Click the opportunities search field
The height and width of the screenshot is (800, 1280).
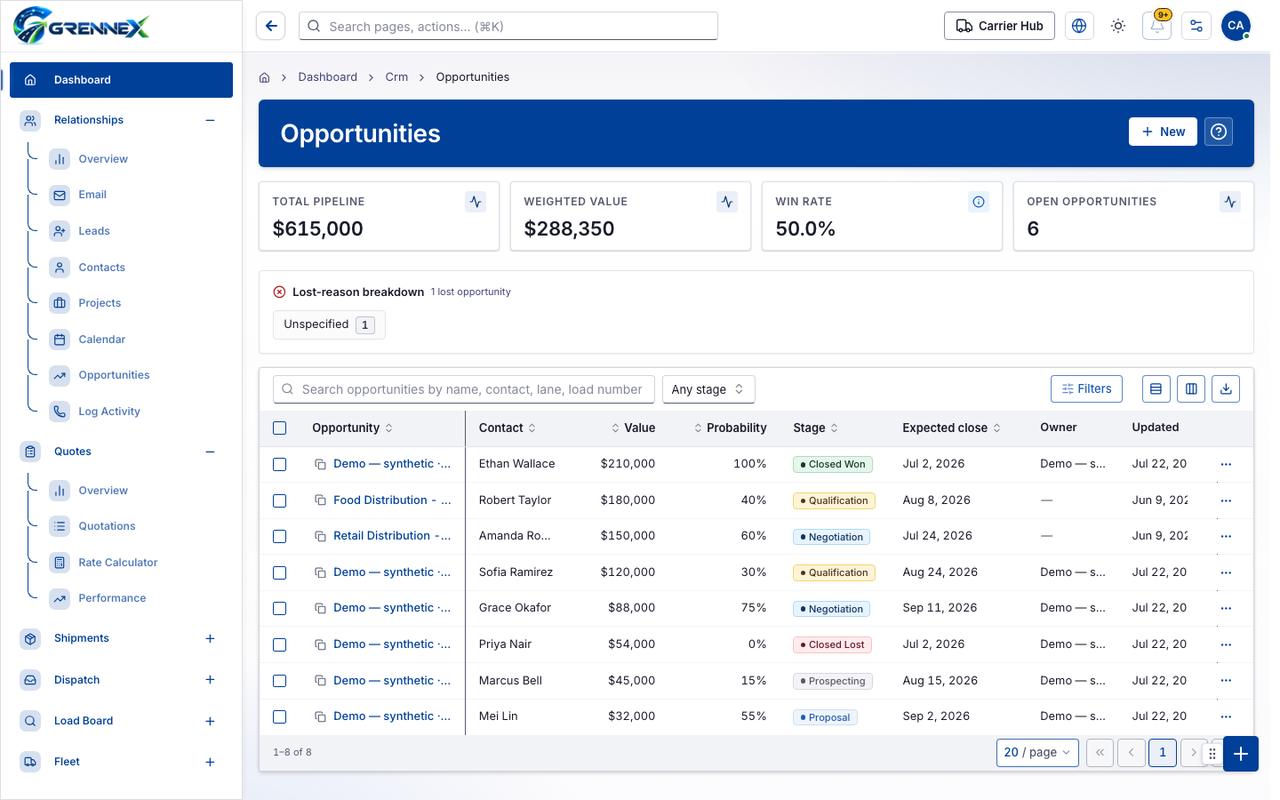(464, 389)
